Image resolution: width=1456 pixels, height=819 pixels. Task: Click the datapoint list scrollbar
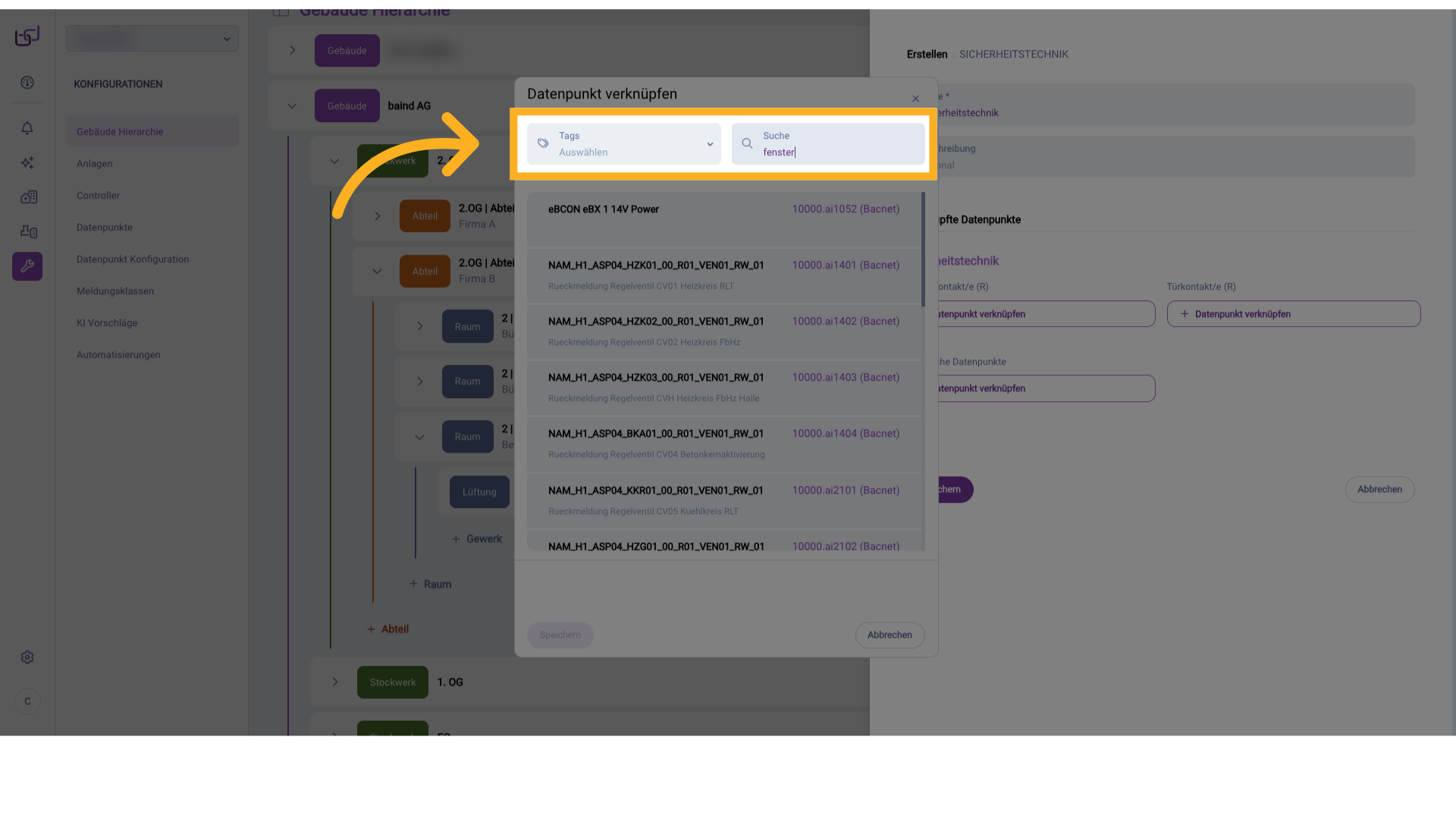point(923,250)
